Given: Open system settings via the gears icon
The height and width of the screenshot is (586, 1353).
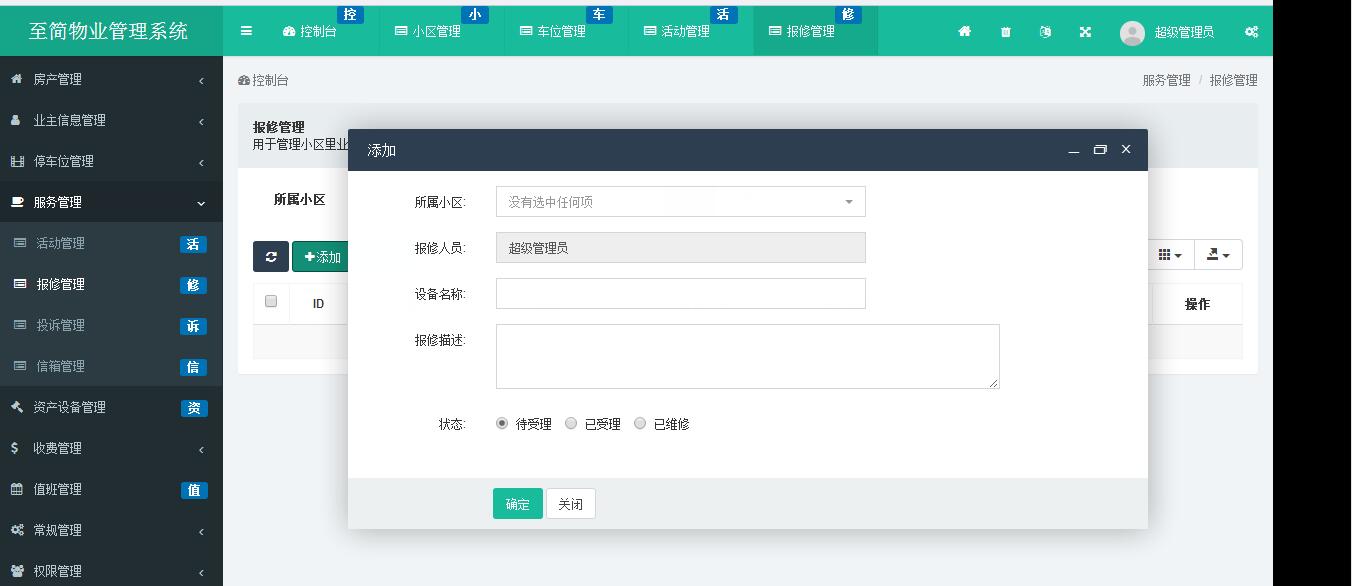Looking at the screenshot, I should pos(1250,32).
